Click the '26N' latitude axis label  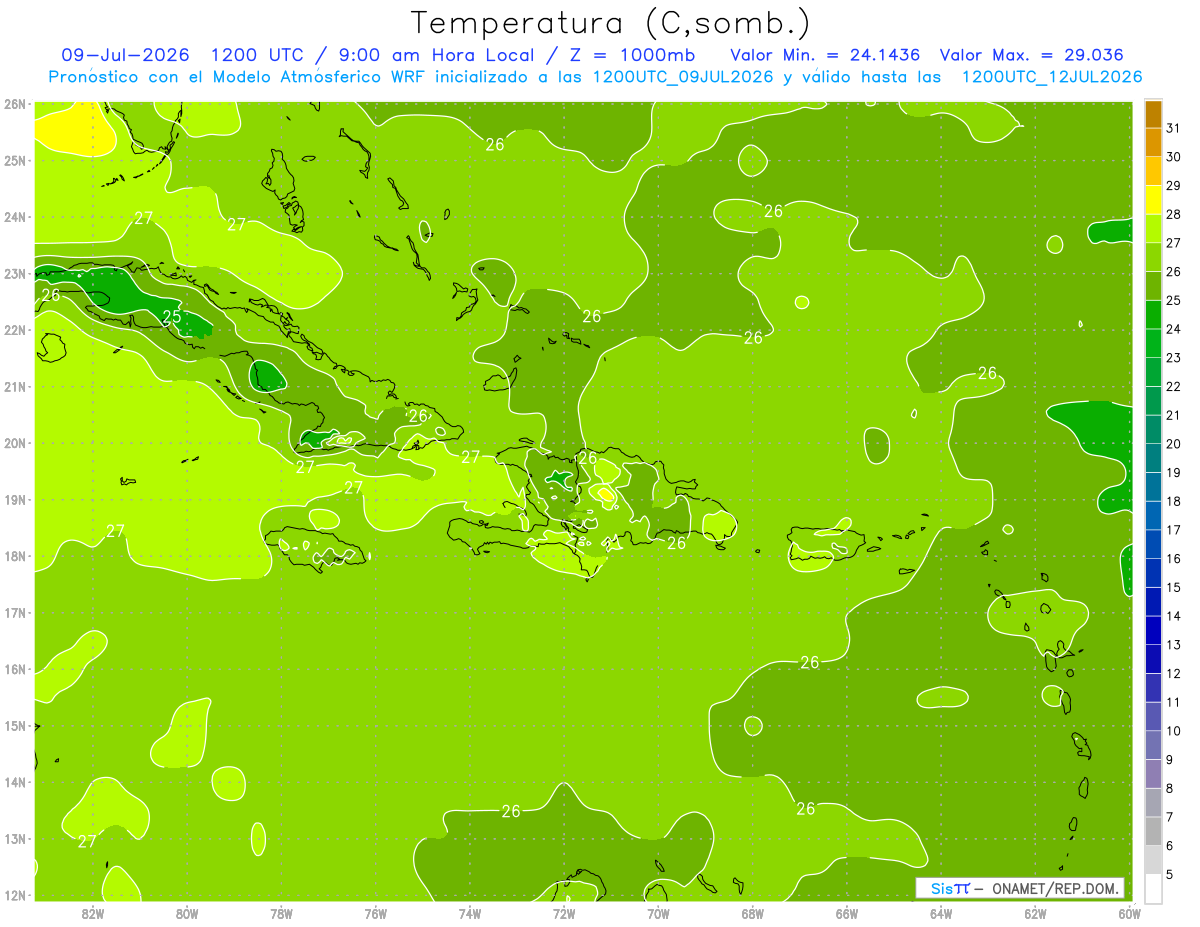coord(15,104)
